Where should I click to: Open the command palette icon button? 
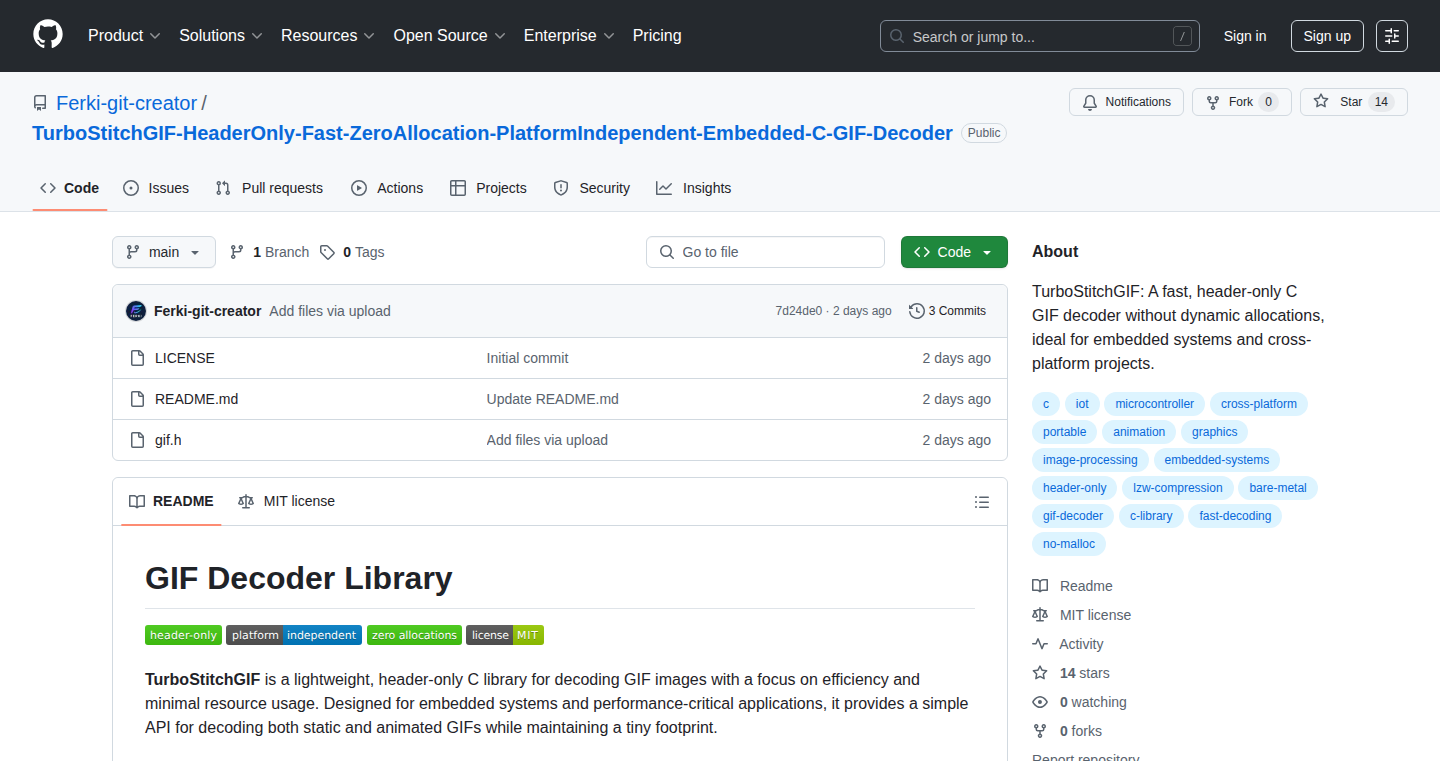pos(1392,36)
